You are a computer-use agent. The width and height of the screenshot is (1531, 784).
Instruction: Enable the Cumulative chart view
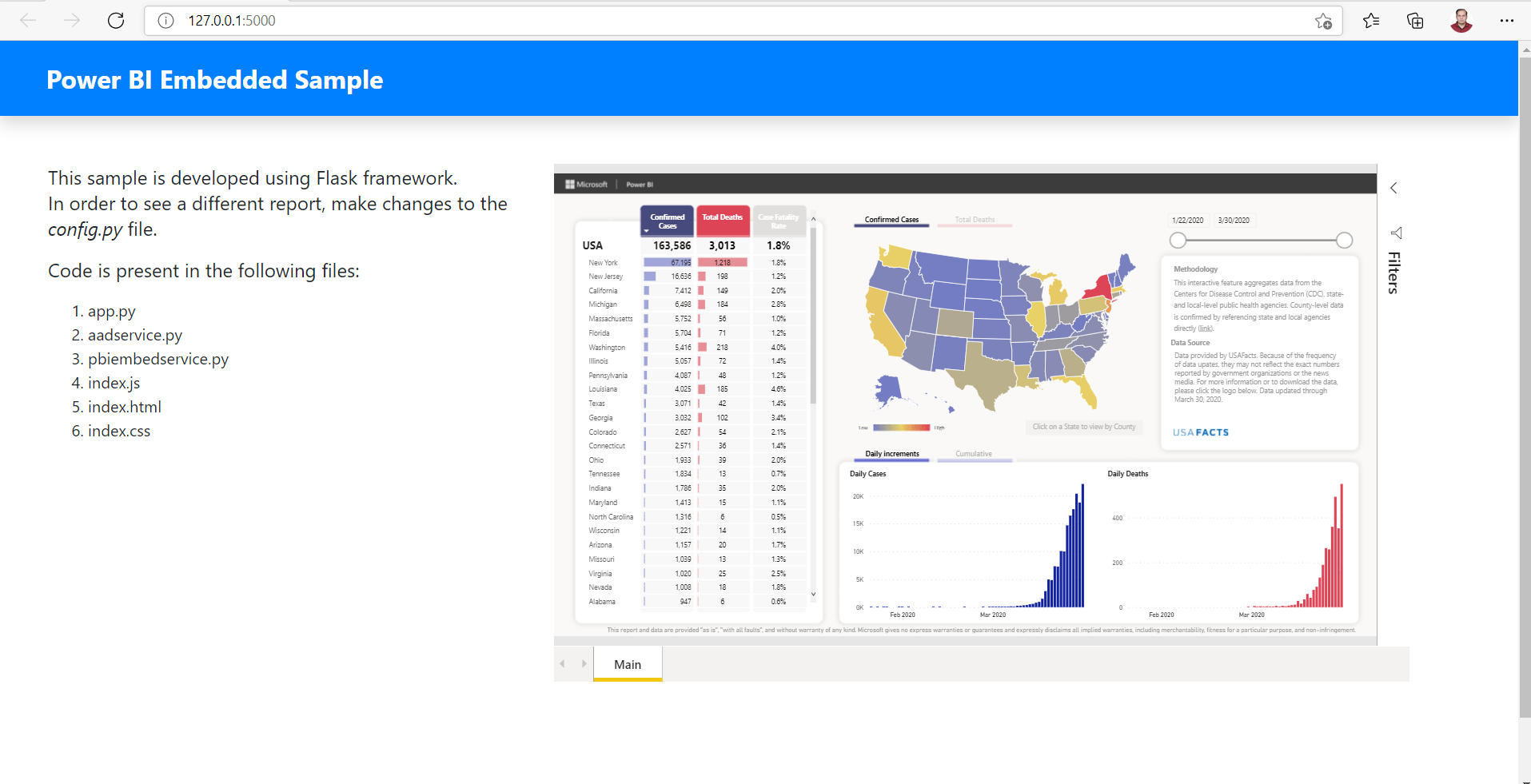click(974, 453)
